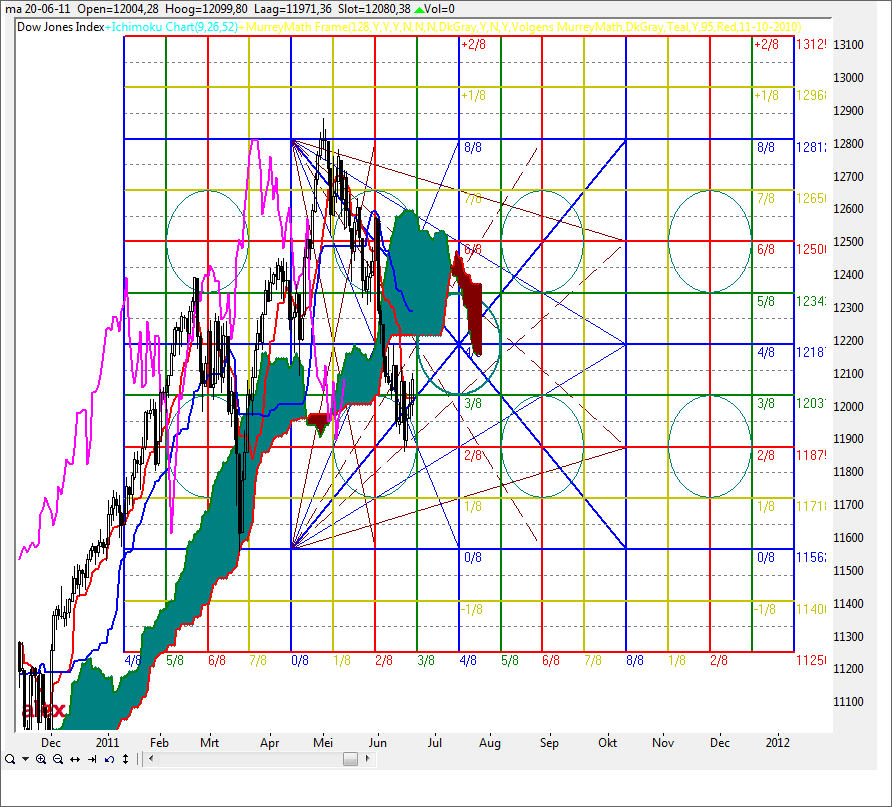Screen dimensions: 892x807
Task: Jump to chart end with arrow-to-bar icon
Action: coord(92,760)
